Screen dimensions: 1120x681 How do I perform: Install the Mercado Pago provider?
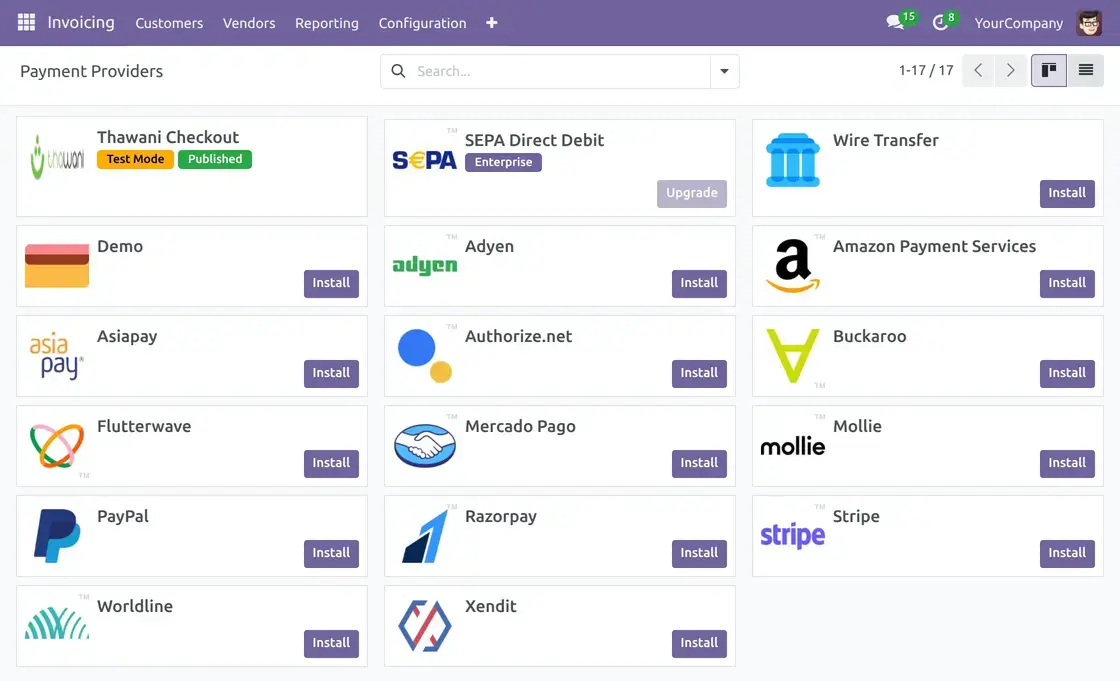point(699,463)
